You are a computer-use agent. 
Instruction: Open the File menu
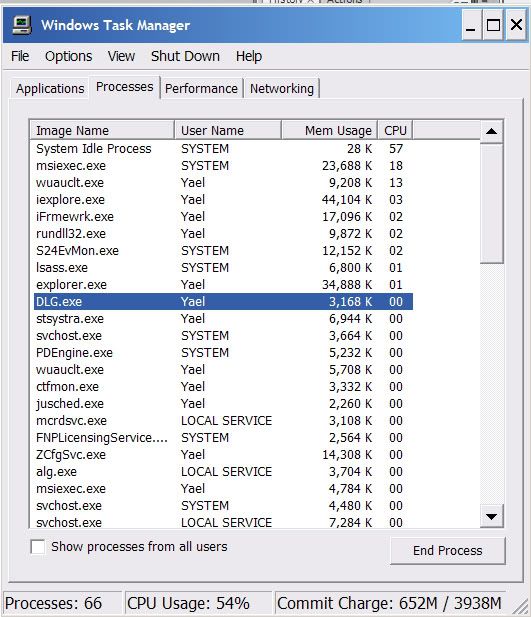(x=20, y=56)
